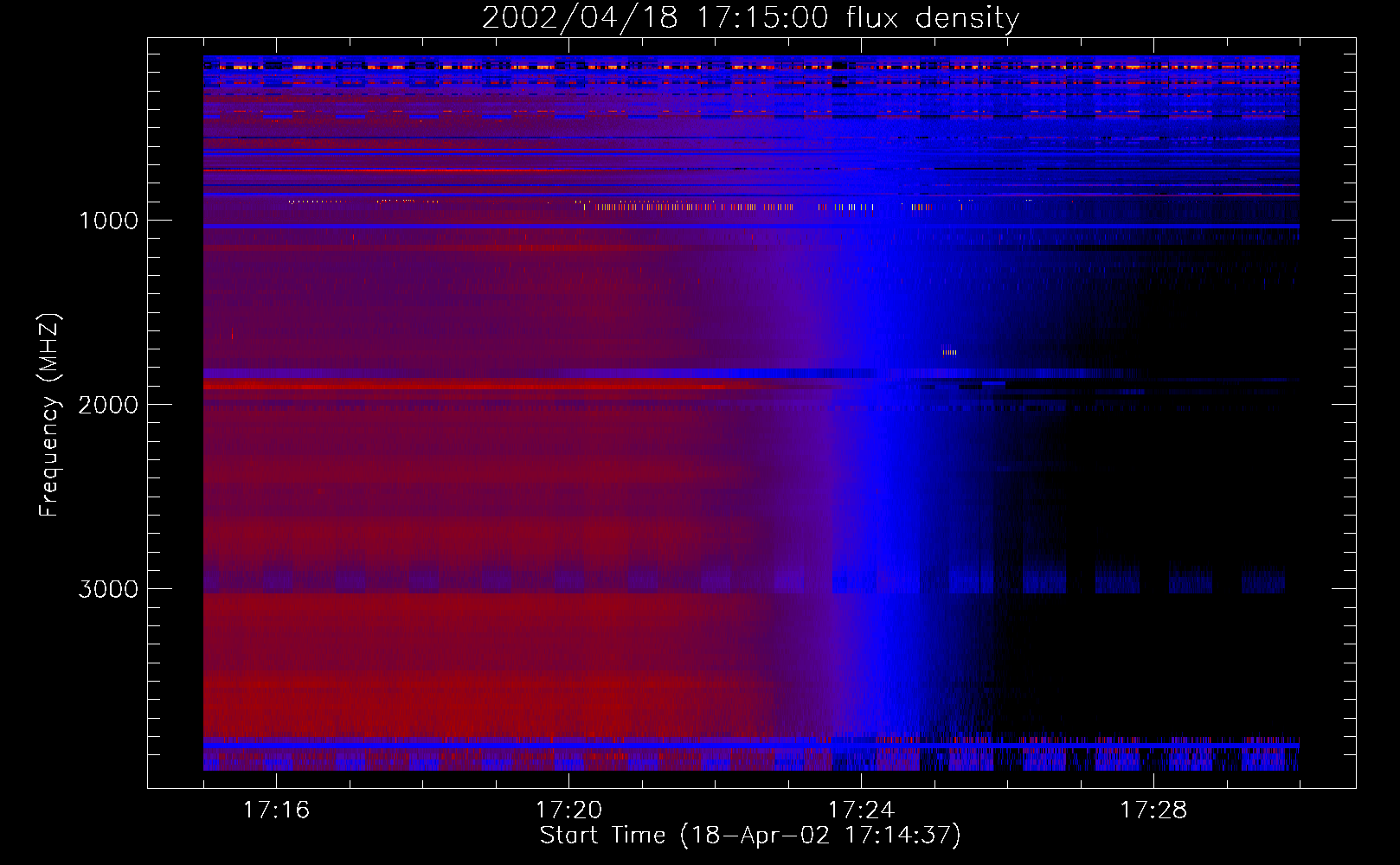This screenshot has width=1400, height=865.
Task: Click the plot title '2002/04/18 17:15:00 flux density'
Action: 750,17
